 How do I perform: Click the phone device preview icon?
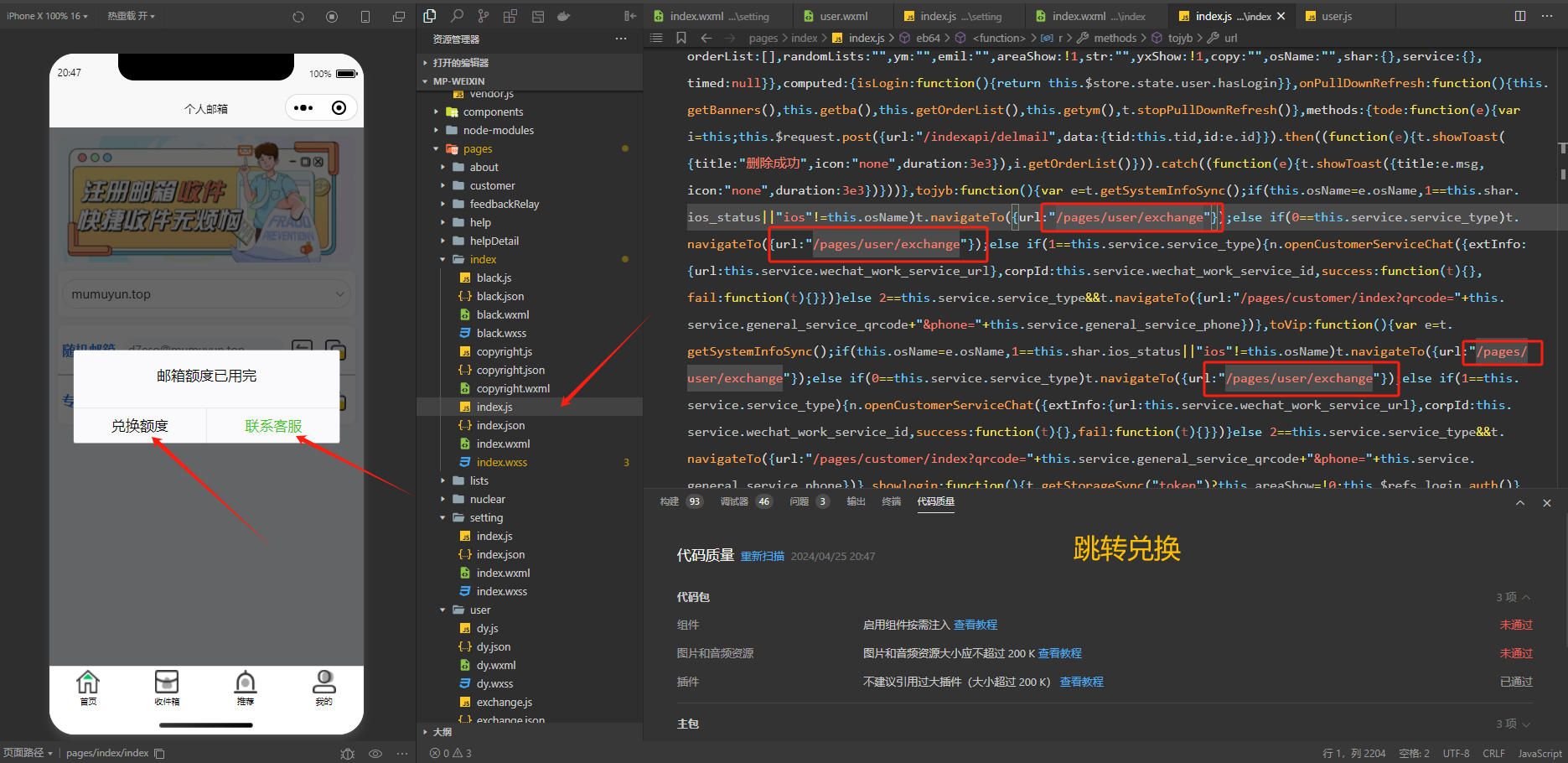pos(365,16)
